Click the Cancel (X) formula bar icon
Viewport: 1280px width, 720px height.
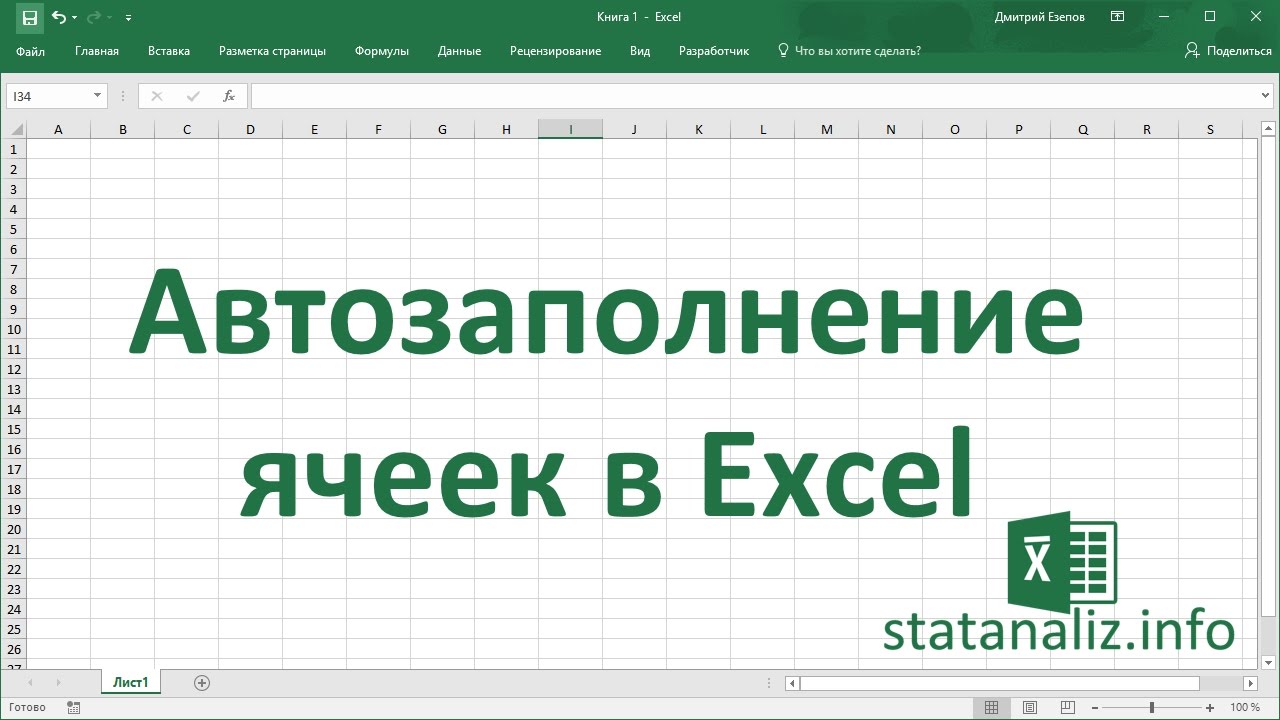click(156, 96)
